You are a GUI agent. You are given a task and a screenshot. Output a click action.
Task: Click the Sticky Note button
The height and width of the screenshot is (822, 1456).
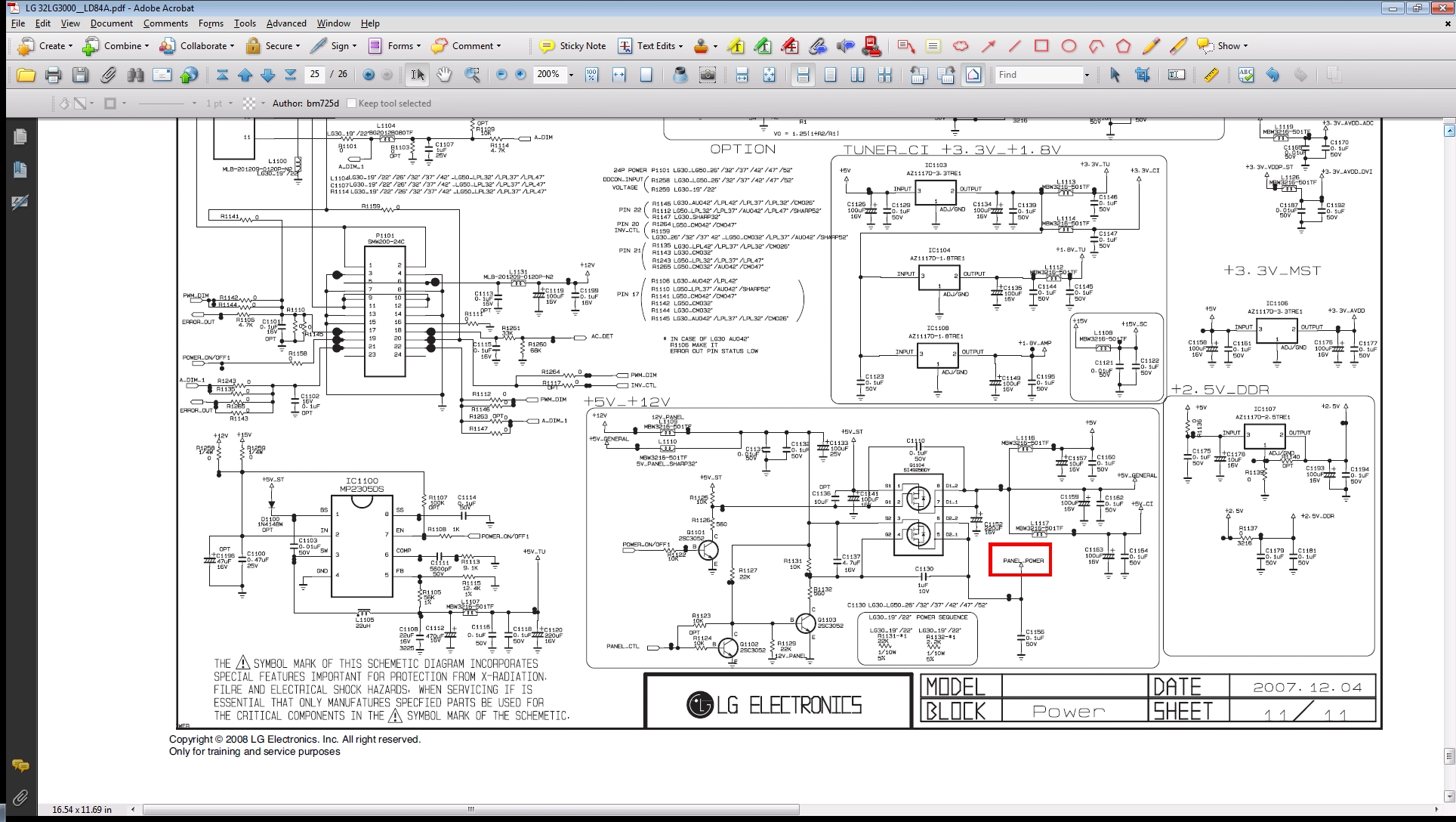[573, 46]
